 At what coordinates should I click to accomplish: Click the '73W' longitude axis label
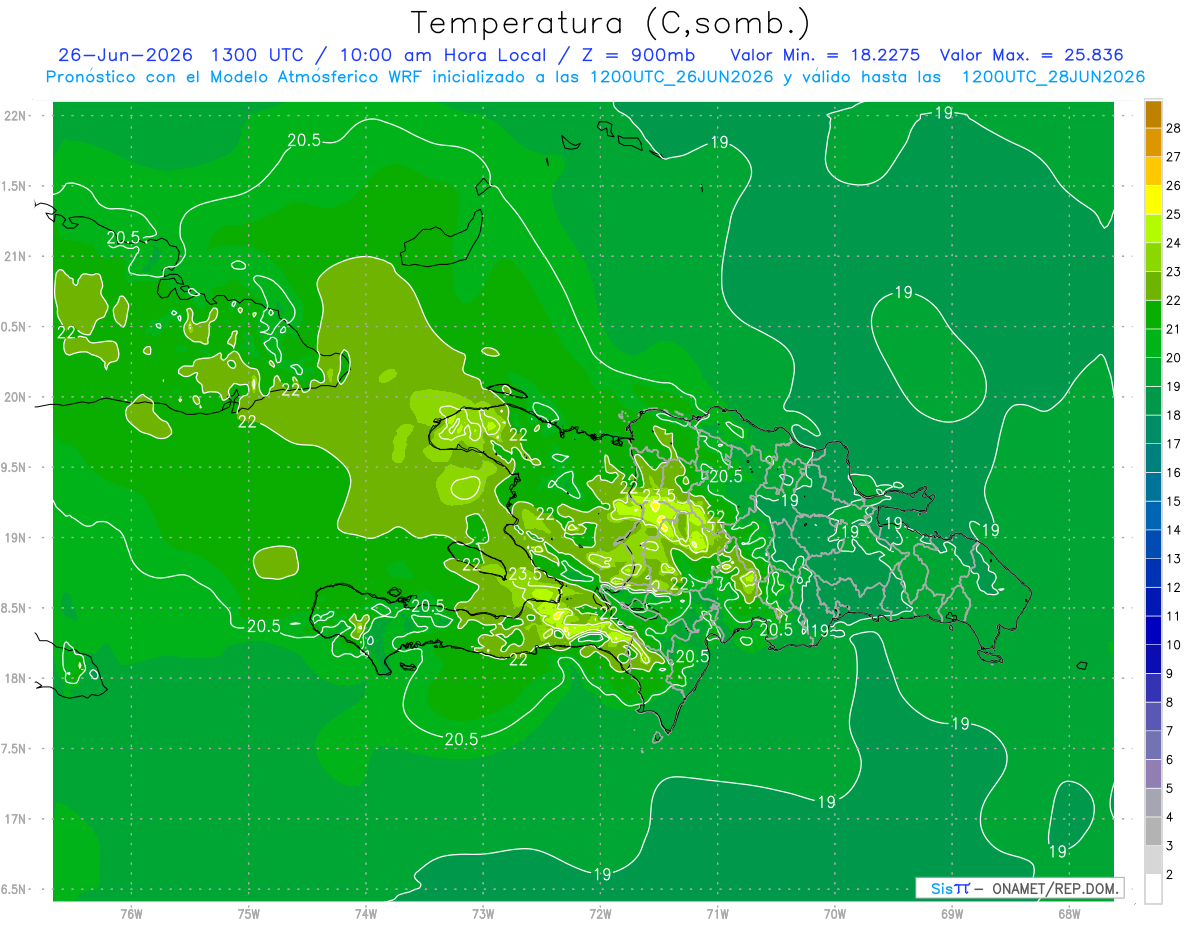[x=483, y=913]
